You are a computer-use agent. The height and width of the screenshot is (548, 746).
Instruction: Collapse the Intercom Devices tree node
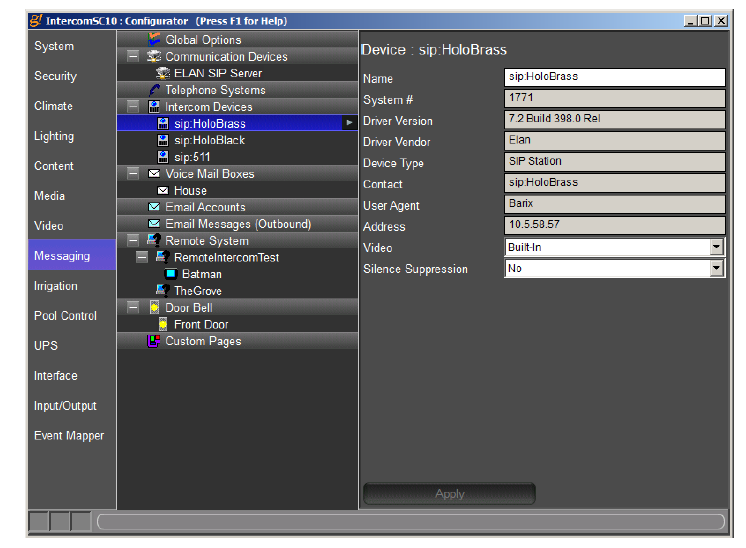pos(133,107)
